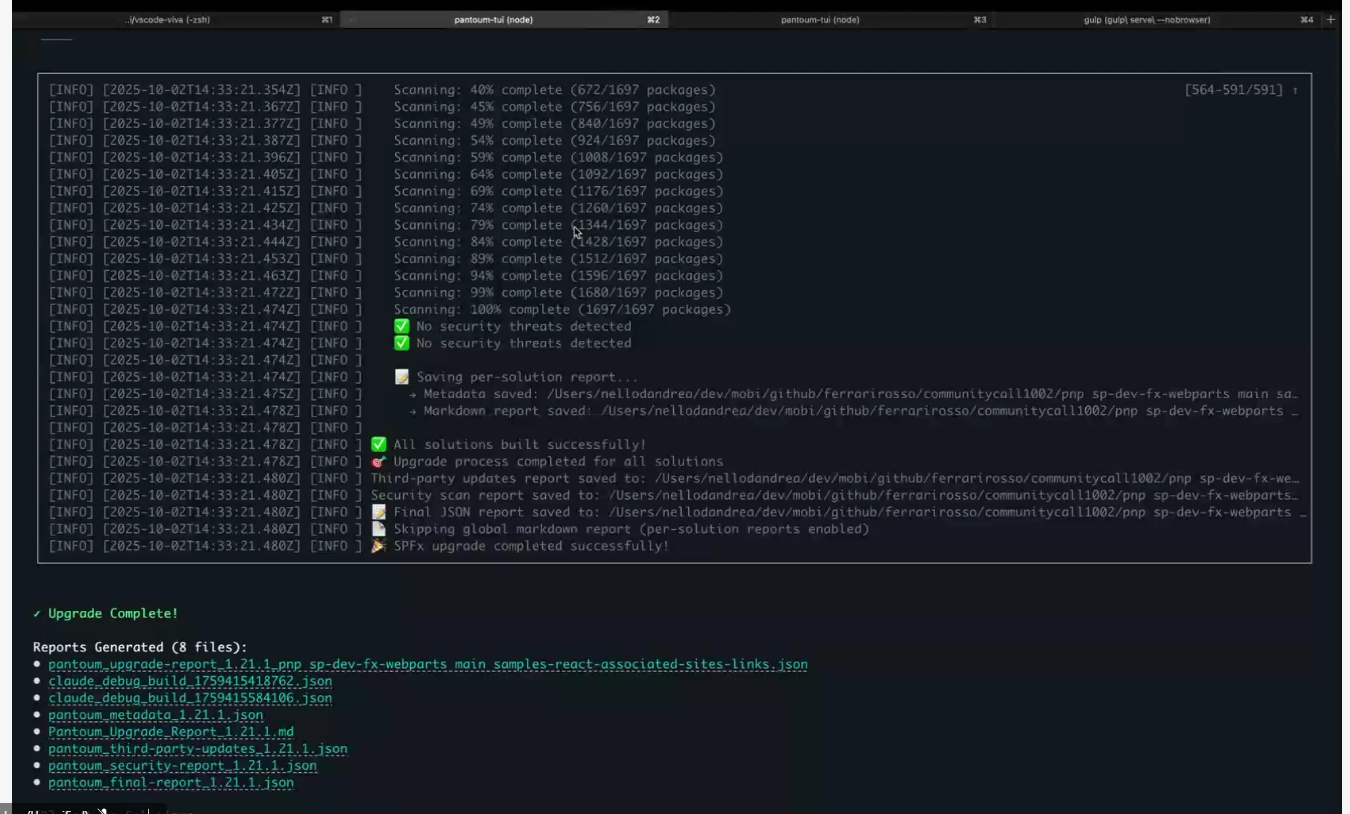The height and width of the screenshot is (814, 1350).
Task: Click the party popper emoji before 'SPFx upgrade completed'
Action: (378, 546)
